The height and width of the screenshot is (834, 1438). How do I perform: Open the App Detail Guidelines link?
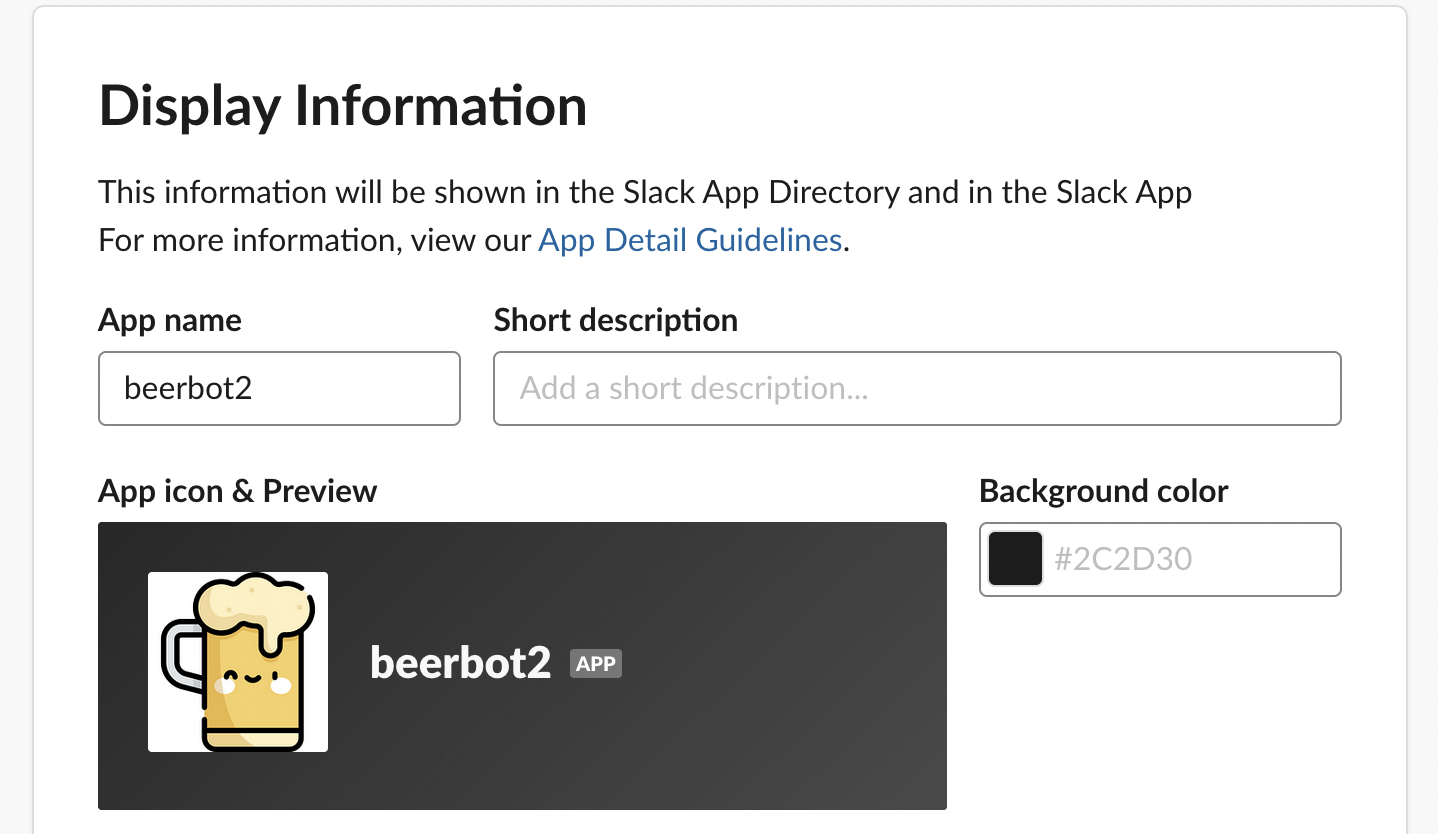(690, 241)
